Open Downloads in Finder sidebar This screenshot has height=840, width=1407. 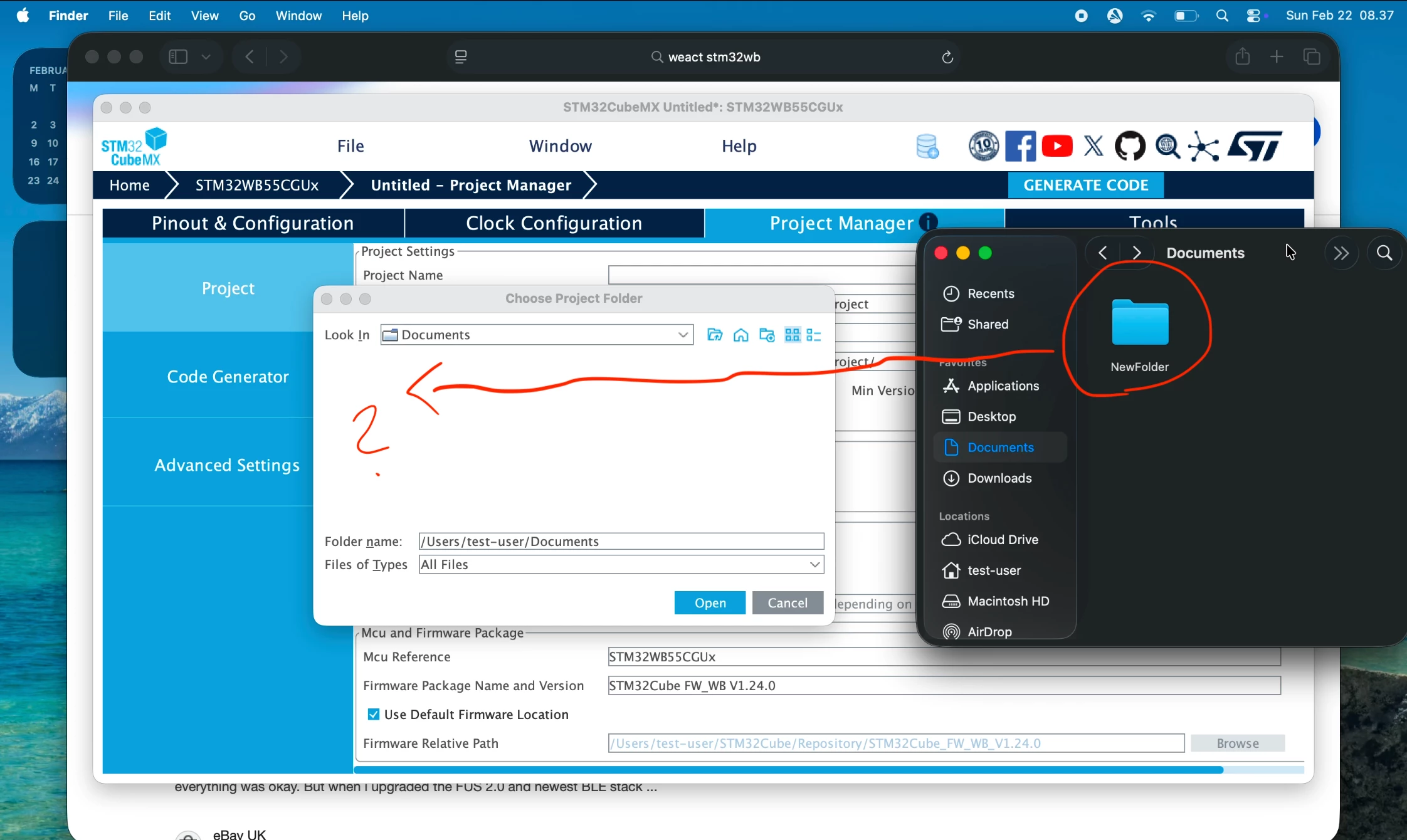pos(1001,478)
